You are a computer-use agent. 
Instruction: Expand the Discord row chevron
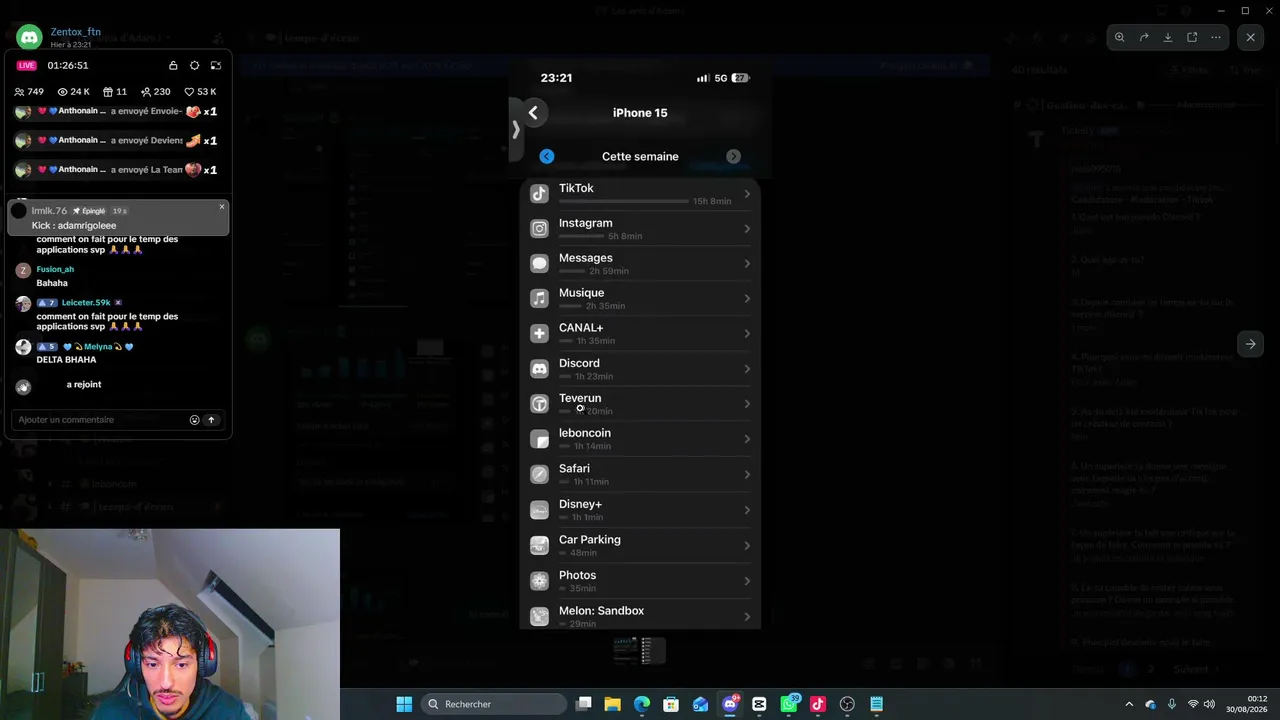click(747, 369)
